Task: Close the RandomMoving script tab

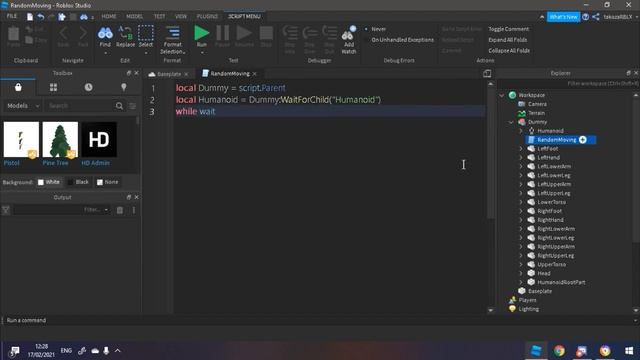Action: 255,74
